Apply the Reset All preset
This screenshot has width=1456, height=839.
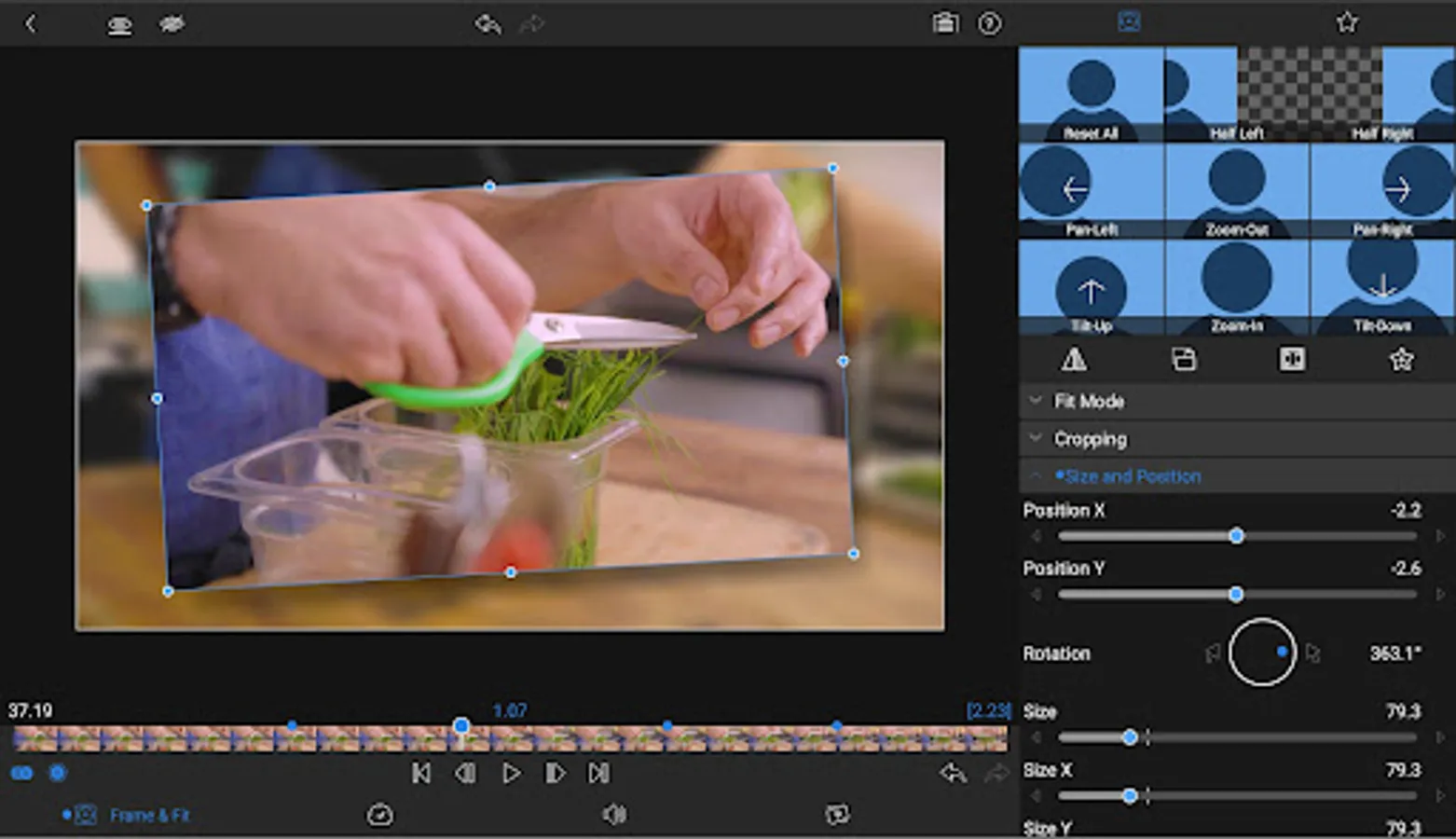click(x=1091, y=95)
